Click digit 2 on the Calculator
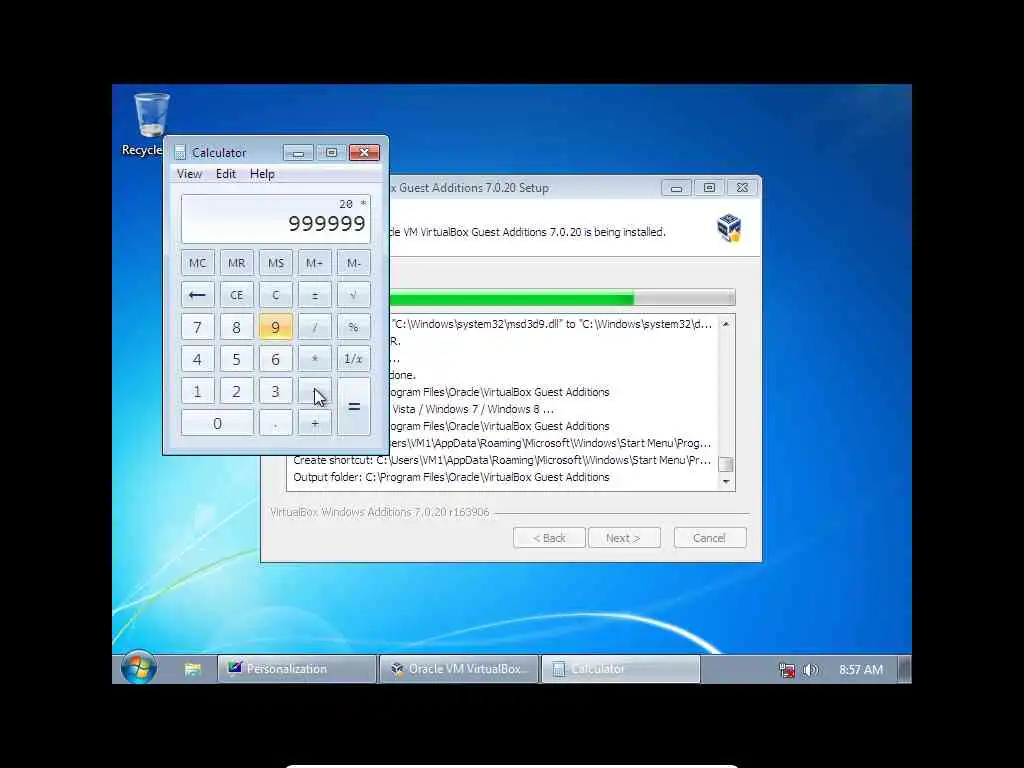Screen dimensions: 1024x768 coord(236,391)
